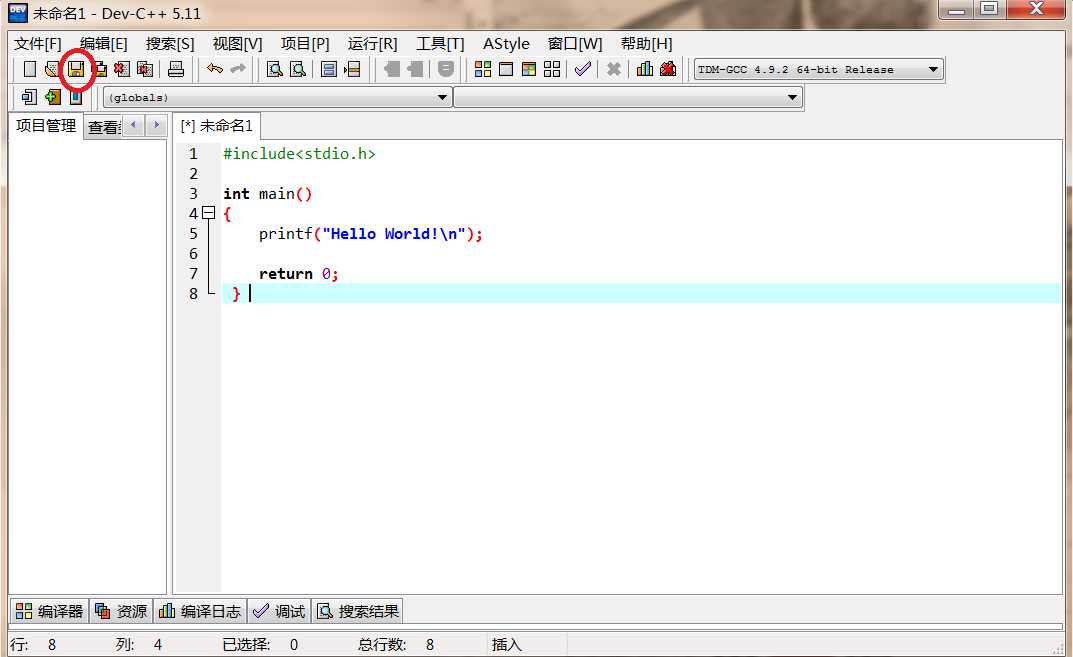Undo the last edit
Screen dimensions: 1073x657
214,69
